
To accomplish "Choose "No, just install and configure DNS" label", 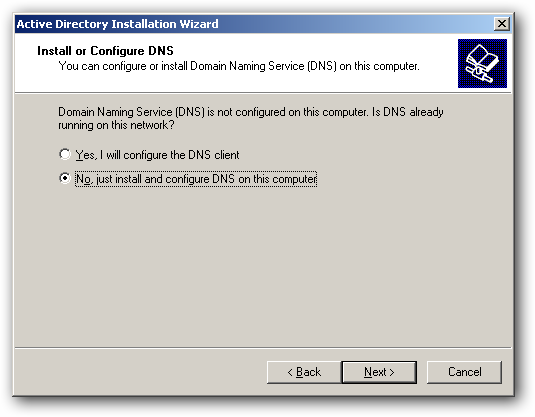I will click(x=196, y=179).
